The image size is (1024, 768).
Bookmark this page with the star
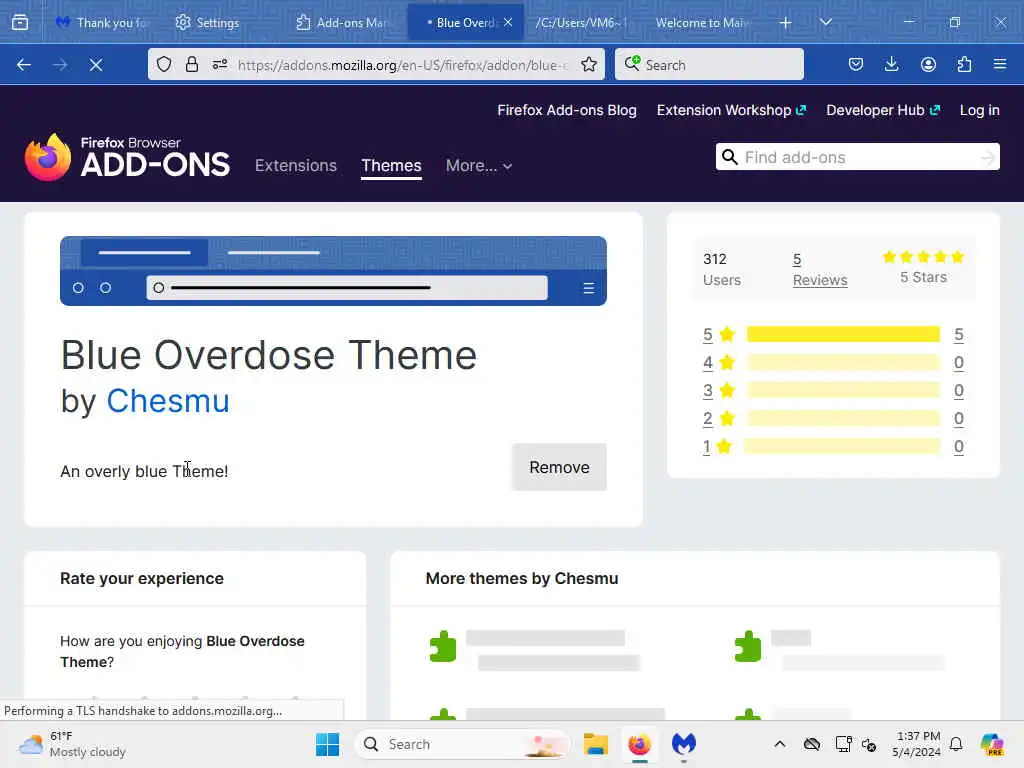[588, 64]
